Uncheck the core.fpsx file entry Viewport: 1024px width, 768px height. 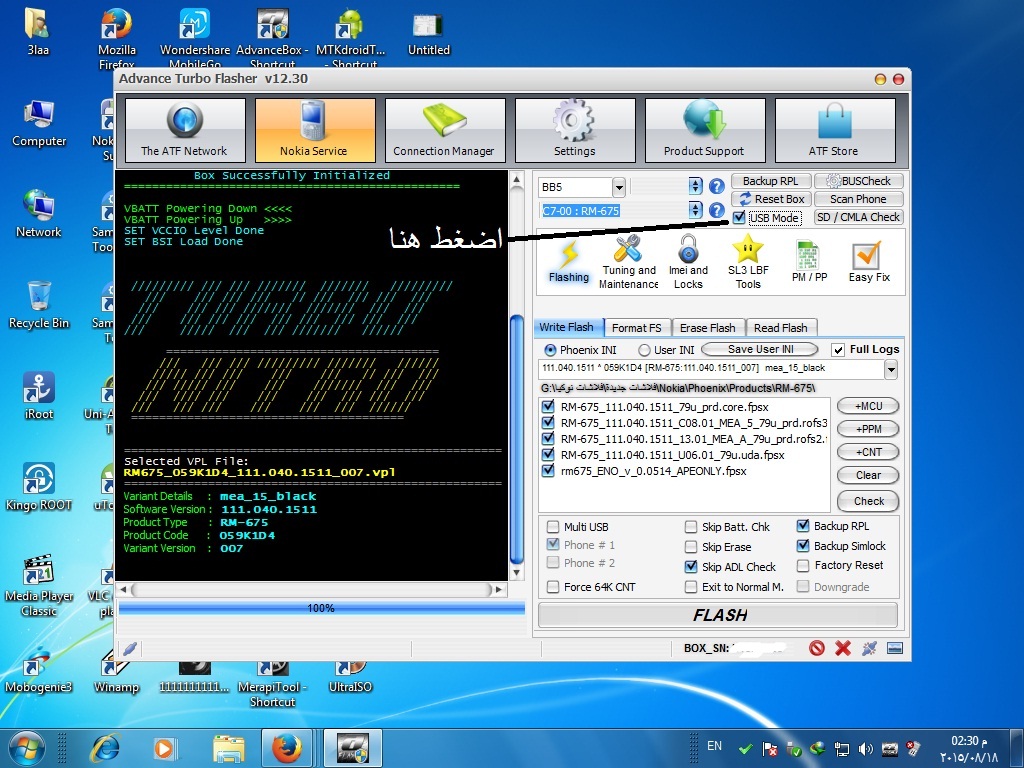tap(548, 406)
